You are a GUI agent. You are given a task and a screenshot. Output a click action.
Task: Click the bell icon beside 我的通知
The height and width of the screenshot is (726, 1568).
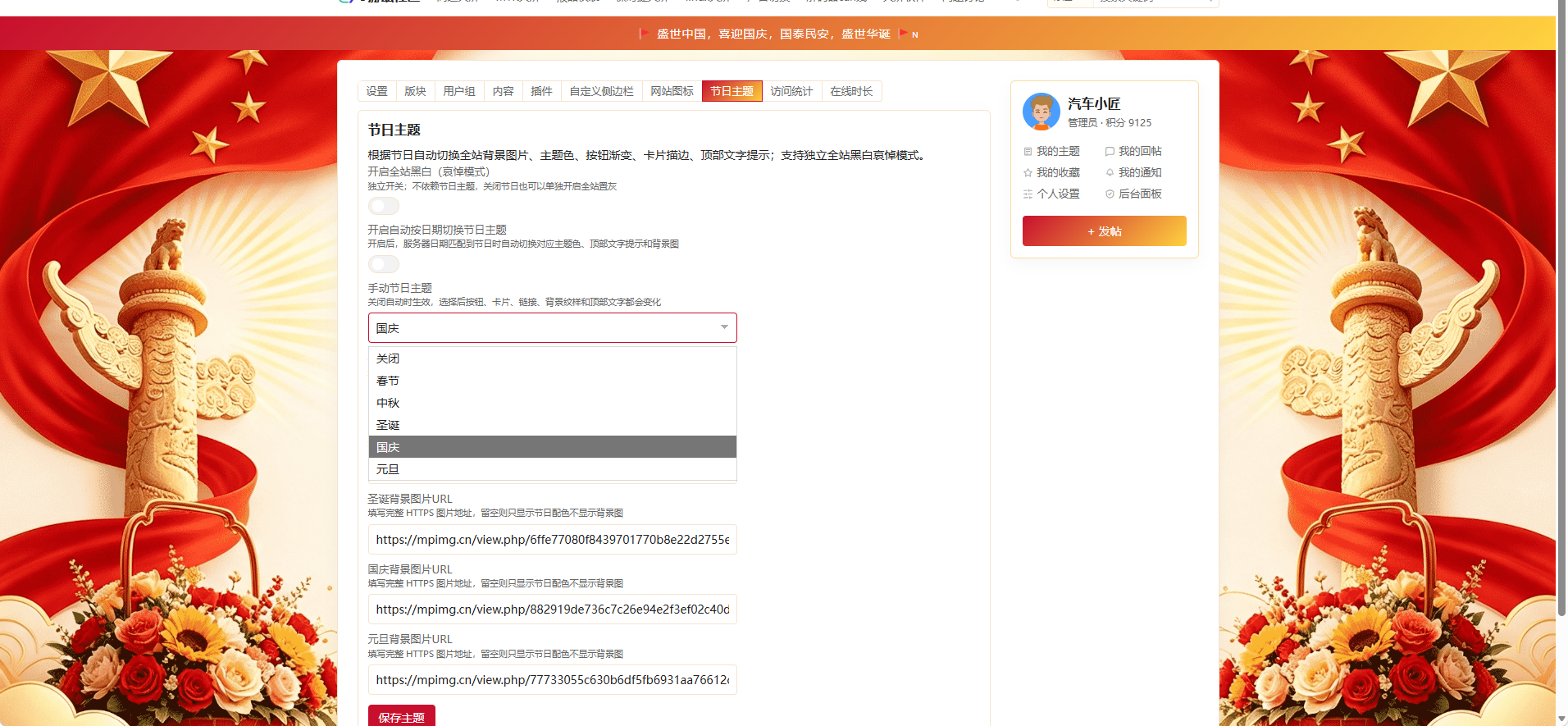point(1110,173)
